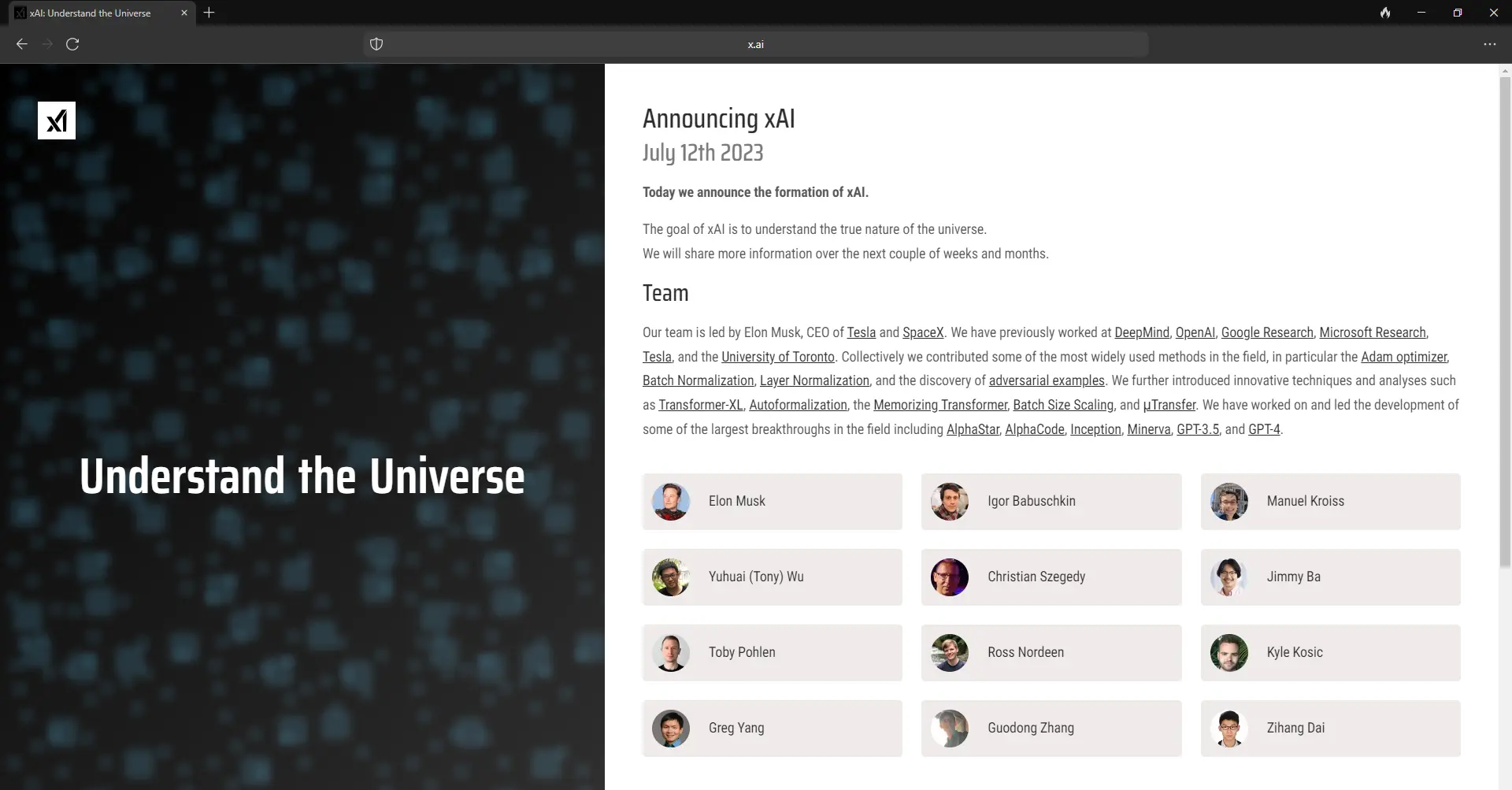Follow the GPT-4 link
Image resolution: width=1512 pixels, height=790 pixels.
point(1264,429)
